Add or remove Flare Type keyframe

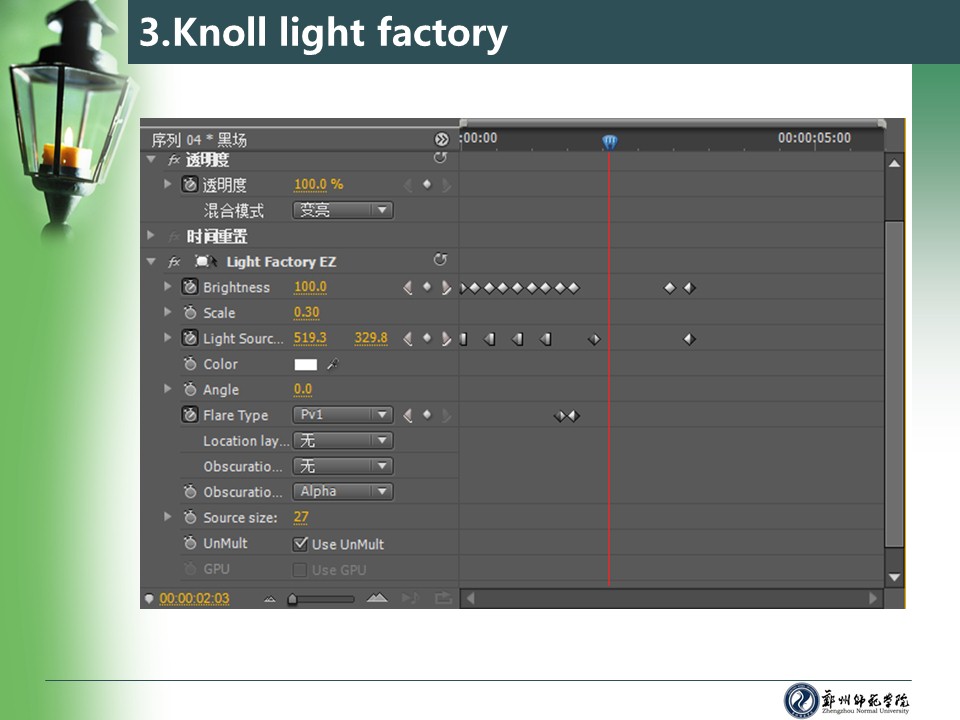click(x=427, y=415)
